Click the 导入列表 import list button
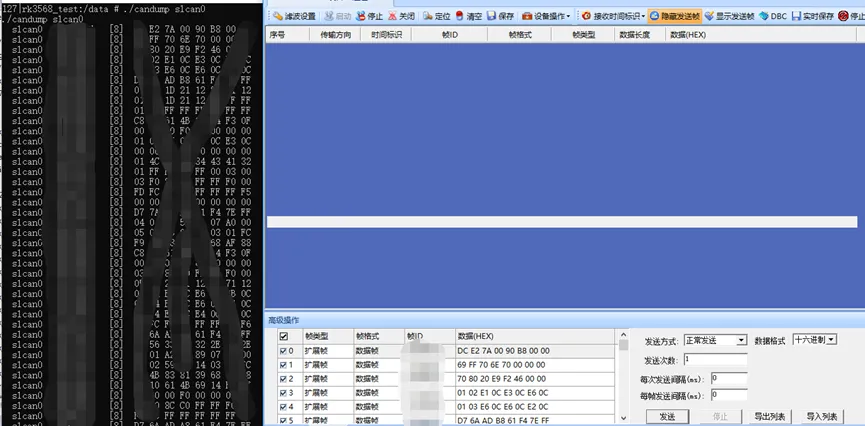 (x=822, y=417)
